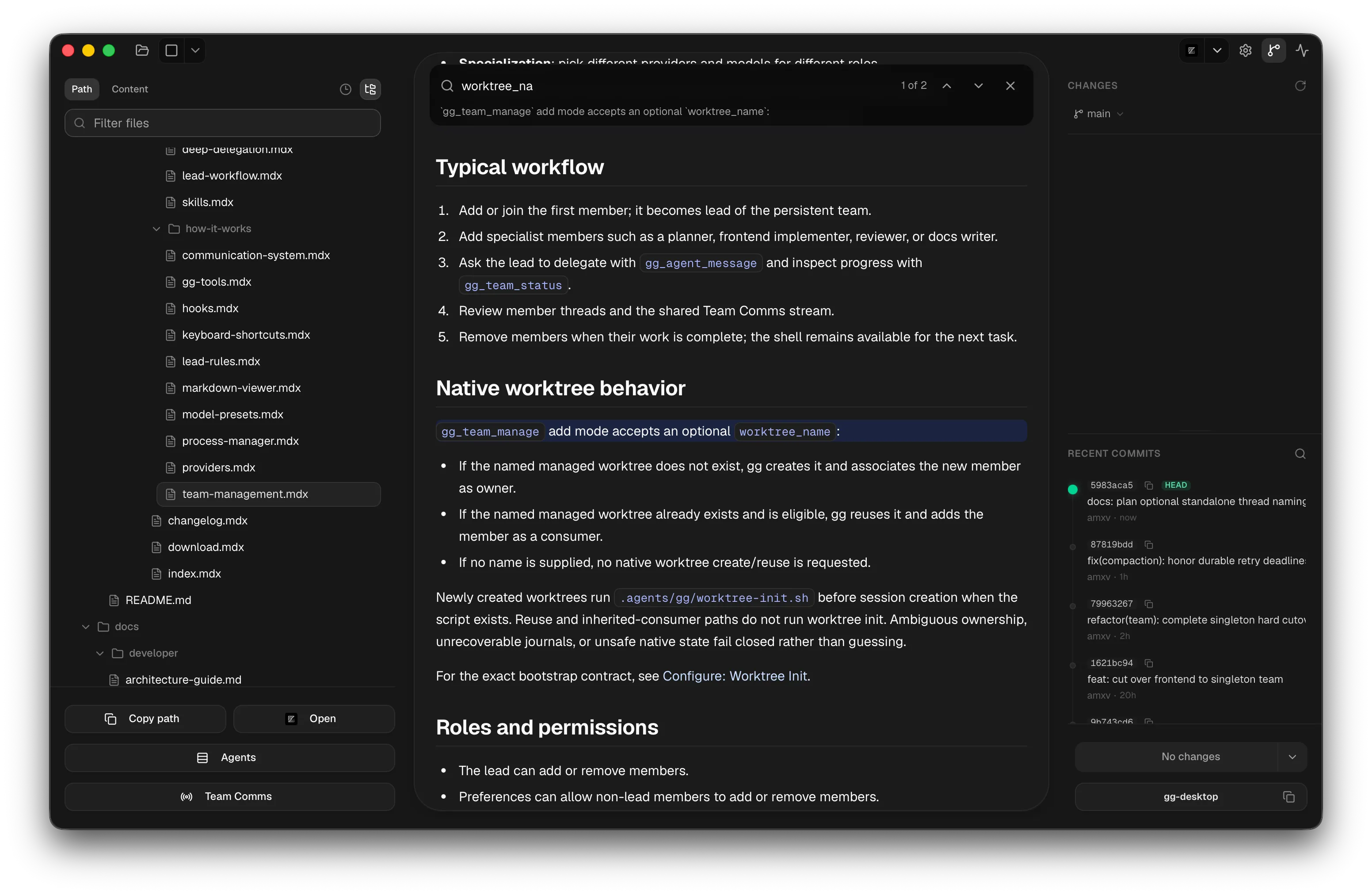Open model-presets.mdx
This screenshot has height=895, width=1372.
coord(232,414)
